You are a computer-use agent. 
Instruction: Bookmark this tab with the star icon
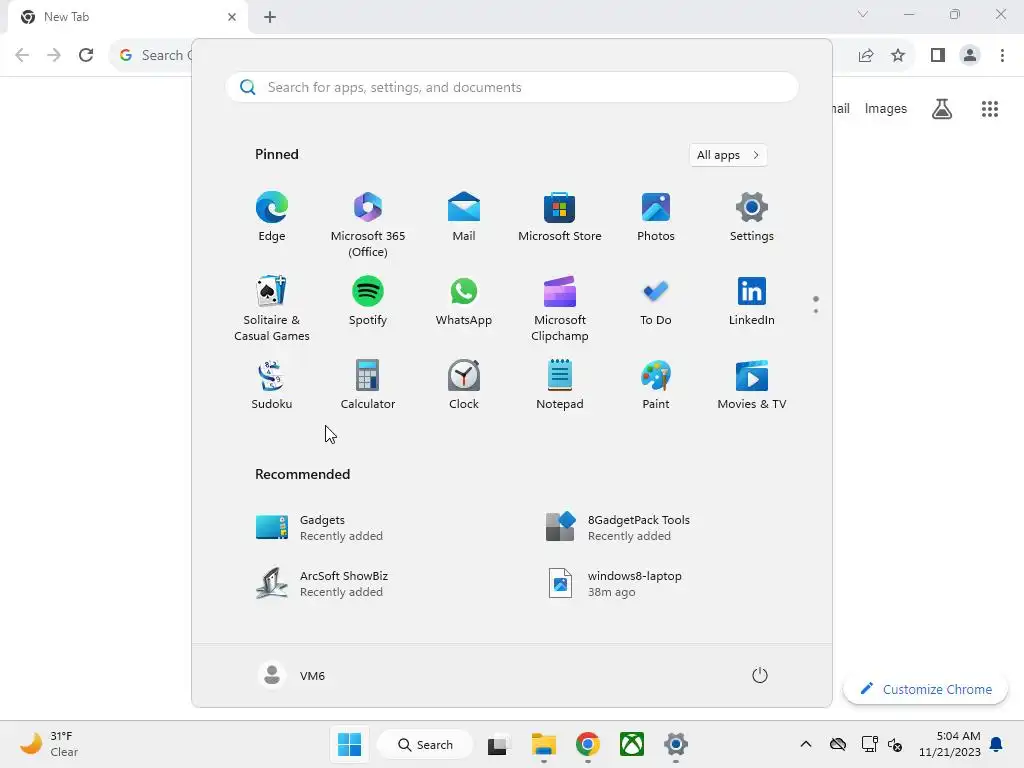click(x=898, y=56)
